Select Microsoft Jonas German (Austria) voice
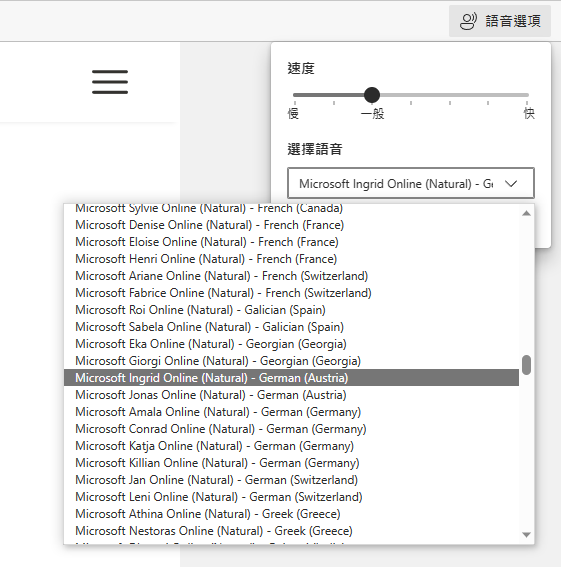This screenshot has width=561, height=567. (292, 395)
